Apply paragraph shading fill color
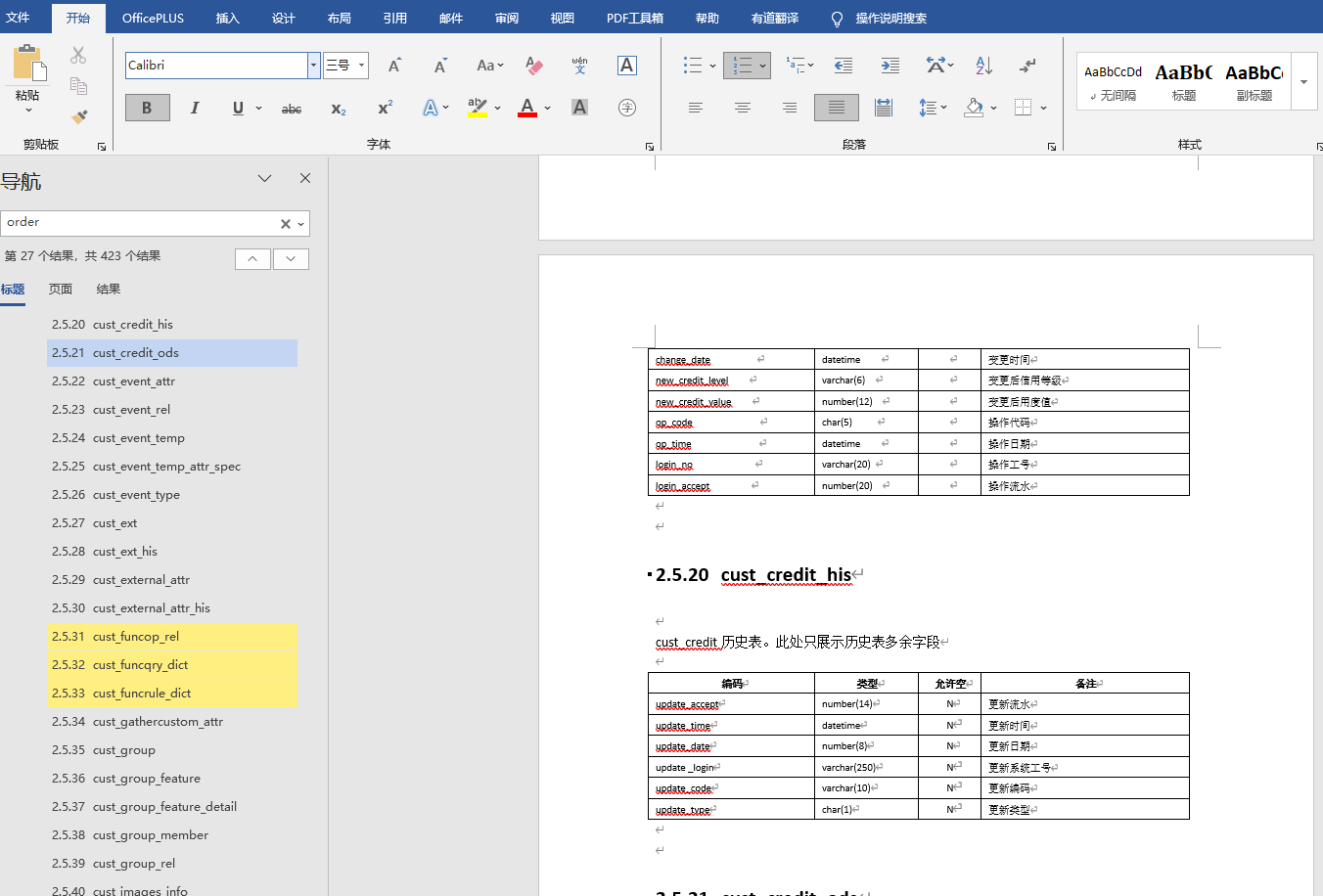Screen dimensions: 1323x896 tap(974, 108)
